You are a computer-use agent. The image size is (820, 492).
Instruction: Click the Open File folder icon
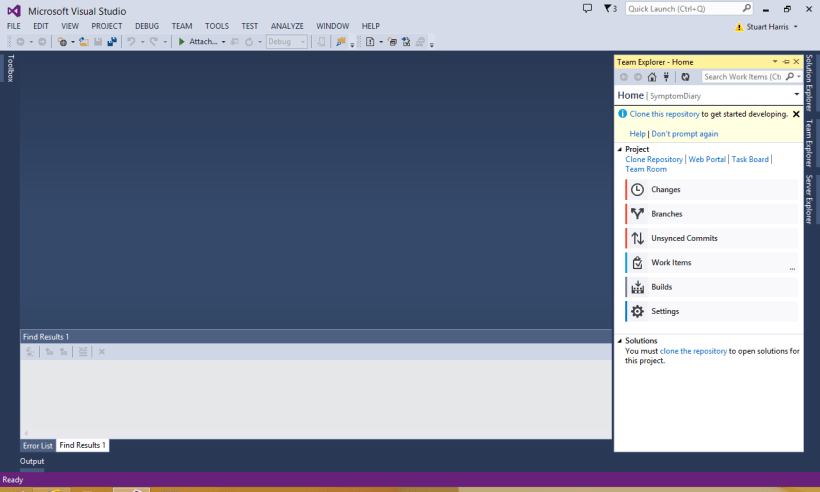click(x=84, y=42)
